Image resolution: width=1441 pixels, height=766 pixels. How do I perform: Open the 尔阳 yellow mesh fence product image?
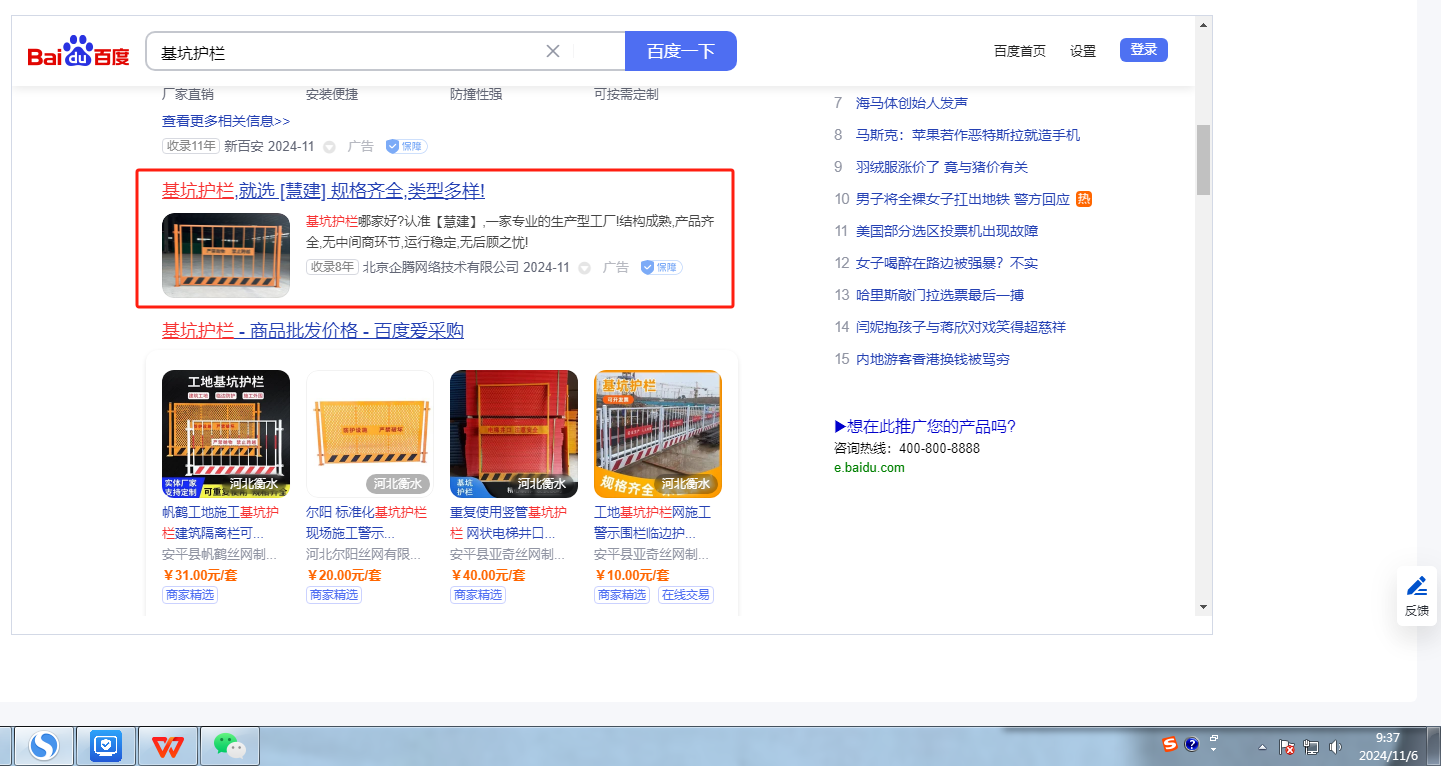tap(370, 434)
